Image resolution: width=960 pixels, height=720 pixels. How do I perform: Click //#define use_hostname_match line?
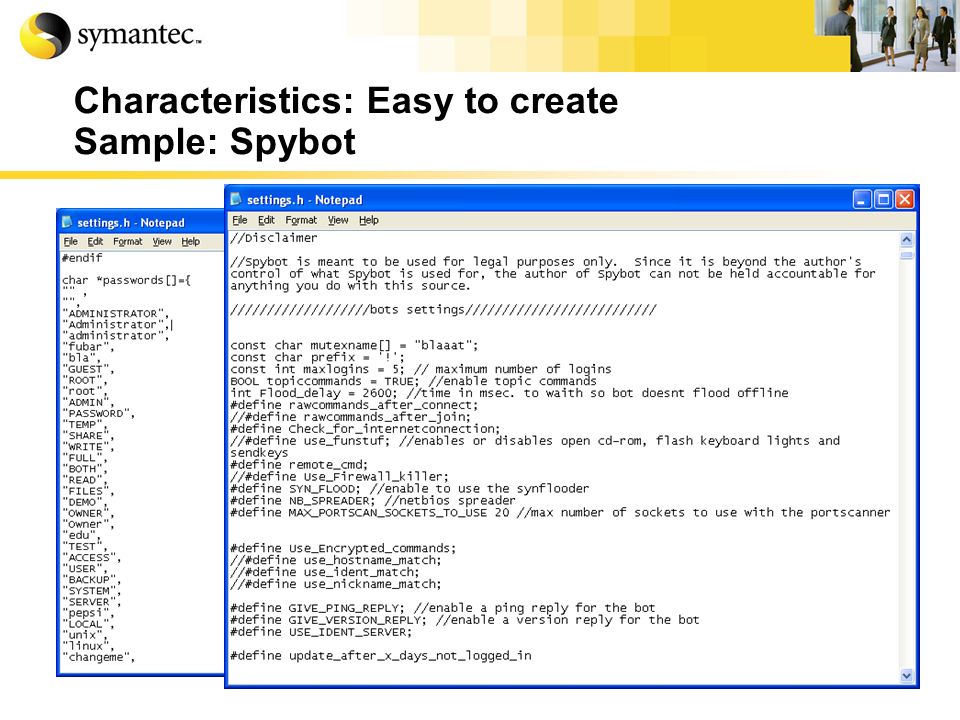pos(336,560)
